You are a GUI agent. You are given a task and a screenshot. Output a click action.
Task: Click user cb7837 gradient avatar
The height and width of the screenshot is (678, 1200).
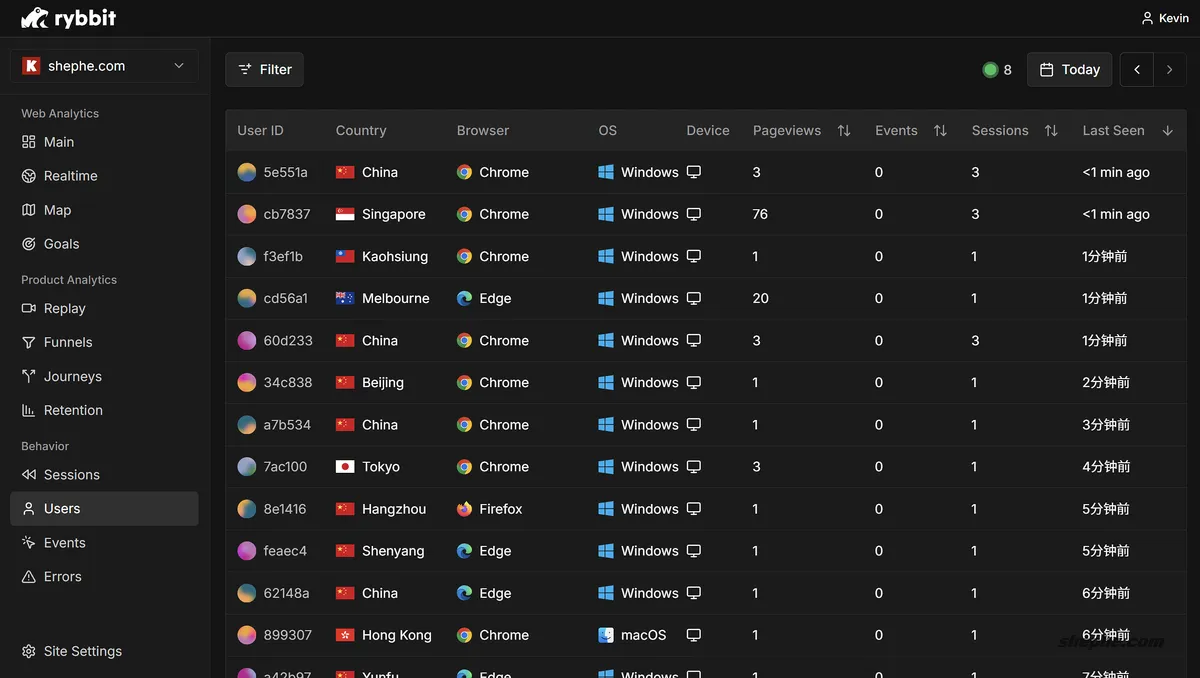(x=247, y=214)
